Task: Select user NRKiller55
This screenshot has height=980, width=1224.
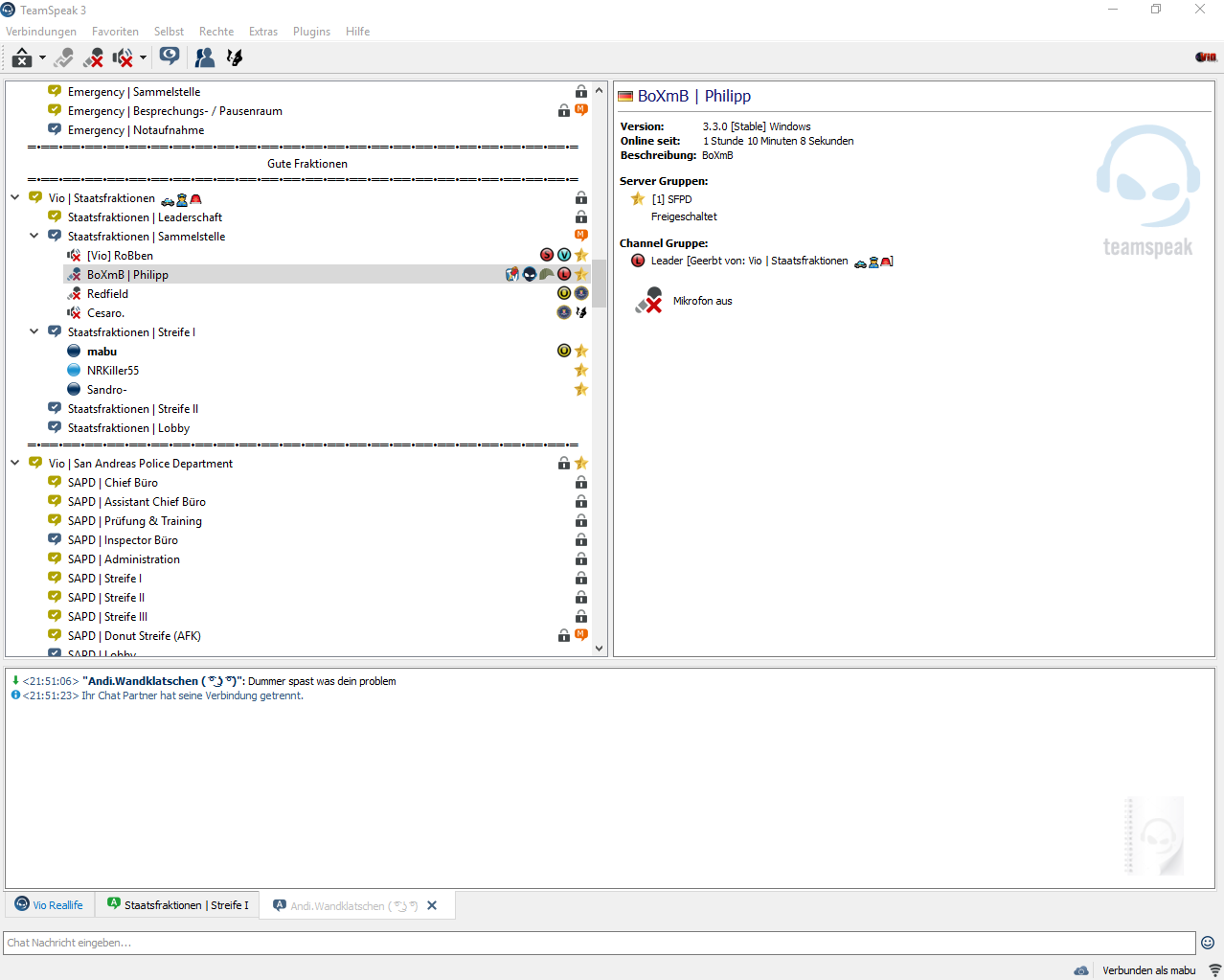Action: tap(113, 371)
